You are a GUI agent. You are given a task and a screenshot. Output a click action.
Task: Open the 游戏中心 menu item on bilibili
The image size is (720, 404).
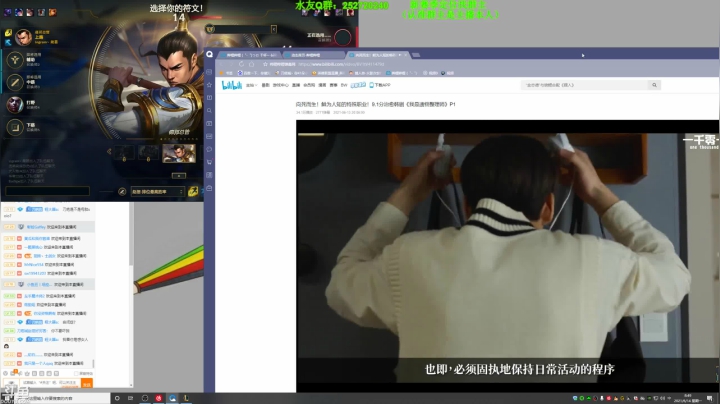(281, 85)
